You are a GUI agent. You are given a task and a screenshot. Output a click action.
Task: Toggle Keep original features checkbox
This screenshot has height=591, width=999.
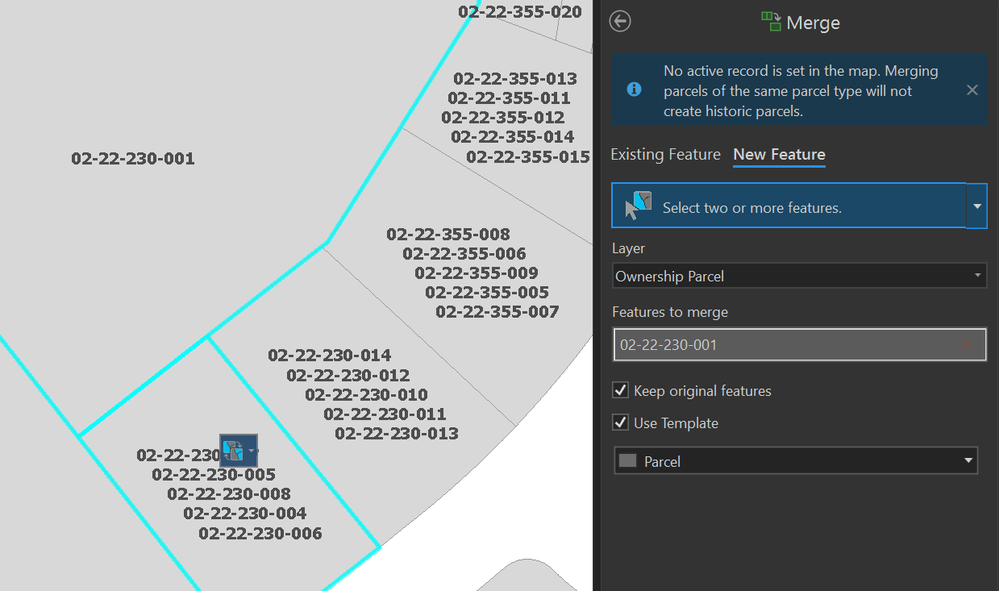pos(621,390)
